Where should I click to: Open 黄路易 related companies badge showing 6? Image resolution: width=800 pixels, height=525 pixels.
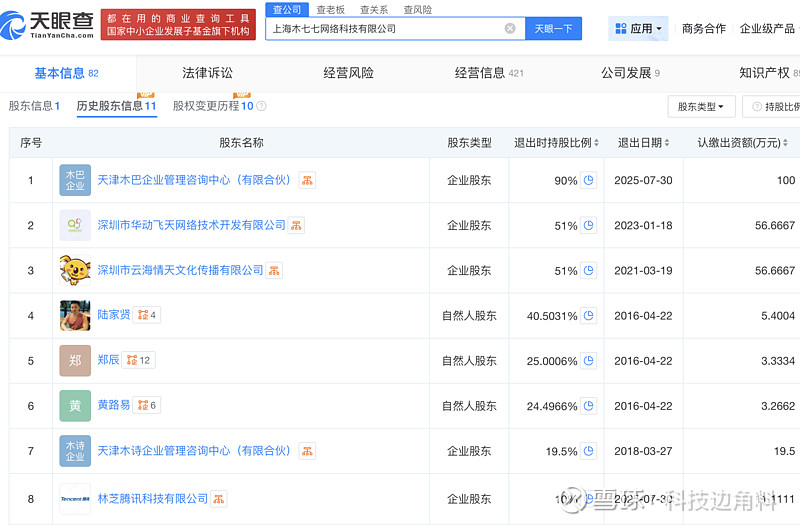pyautogui.click(x=147, y=405)
